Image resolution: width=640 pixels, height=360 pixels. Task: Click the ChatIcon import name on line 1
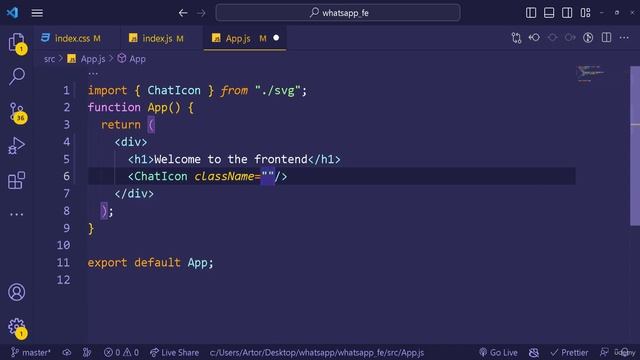pos(174,90)
